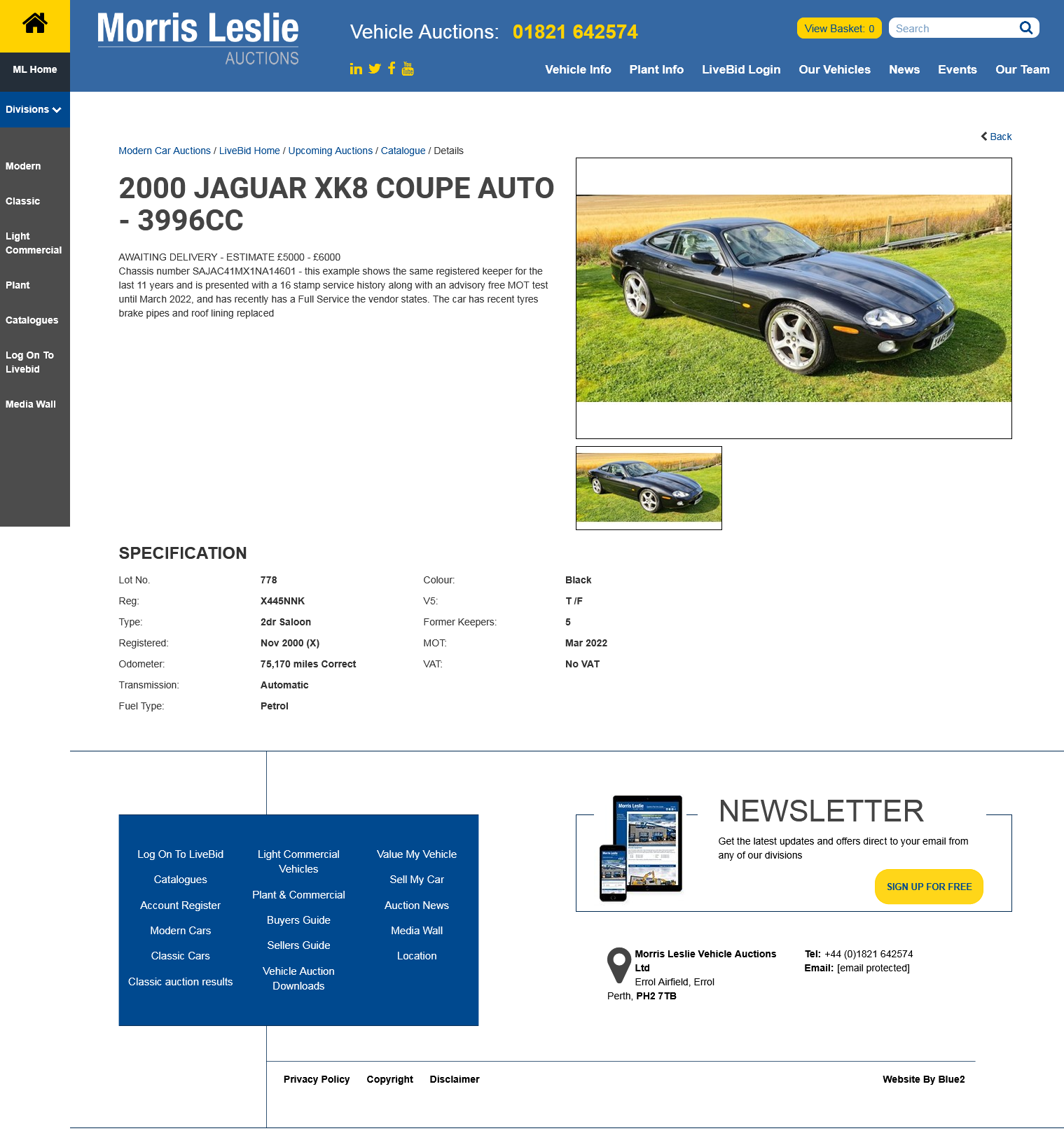
Task: Click phone number 01821 642574 in header
Action: coord(575,32)
